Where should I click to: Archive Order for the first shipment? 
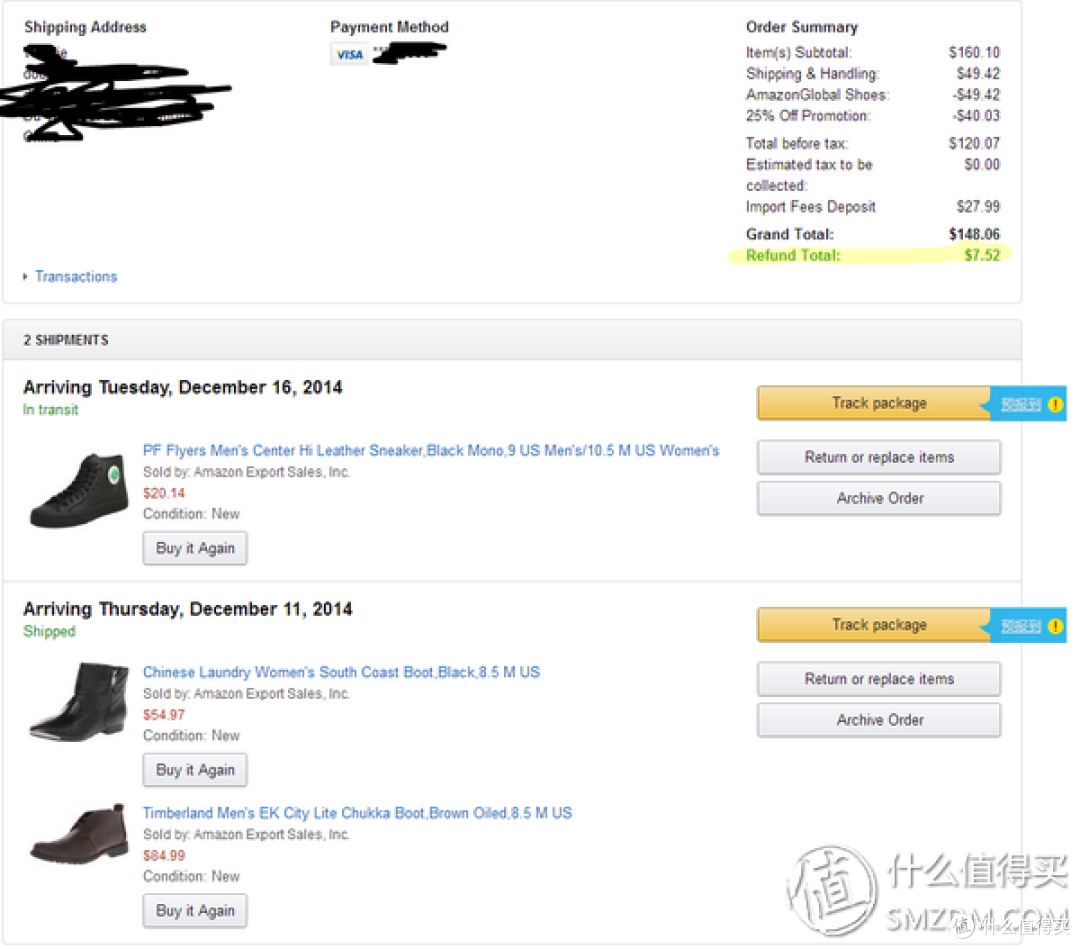[879, 499]
